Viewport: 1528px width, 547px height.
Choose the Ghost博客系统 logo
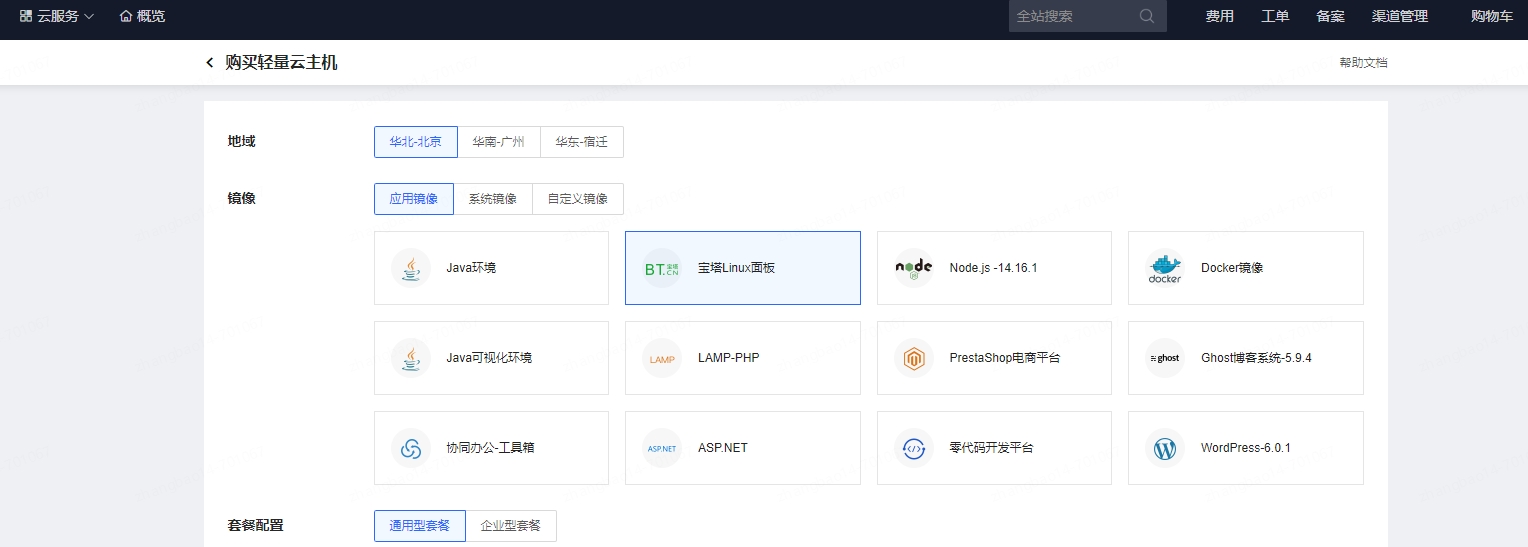pyautogui.click(x=1165, y=358)
